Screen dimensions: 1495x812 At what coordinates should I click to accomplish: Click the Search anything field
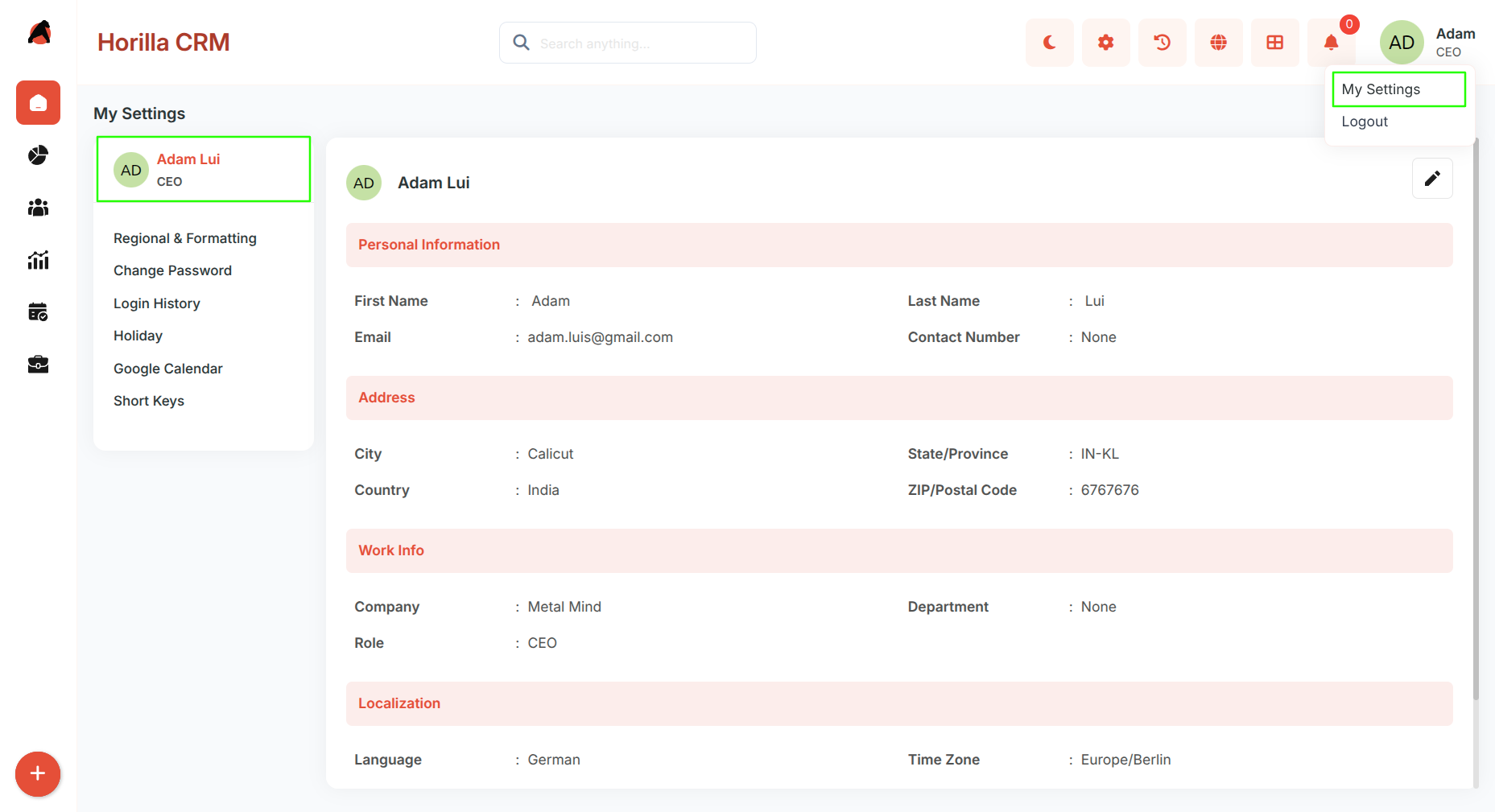pos(628,43)
